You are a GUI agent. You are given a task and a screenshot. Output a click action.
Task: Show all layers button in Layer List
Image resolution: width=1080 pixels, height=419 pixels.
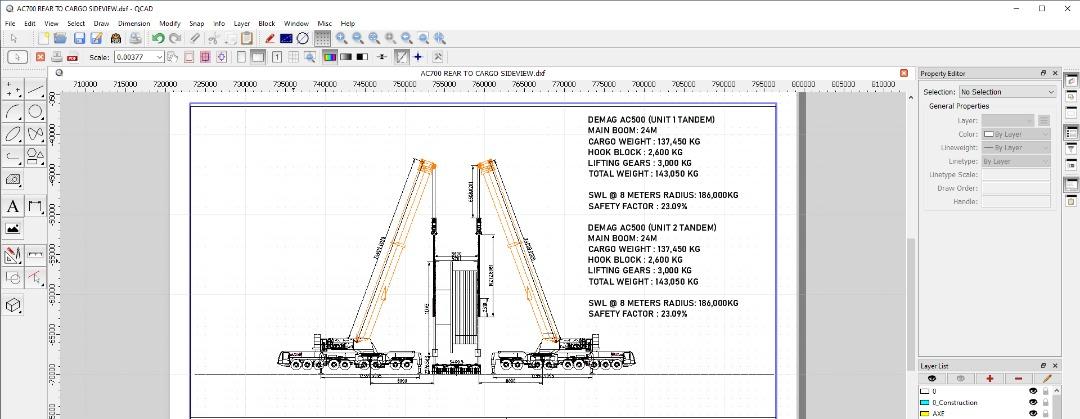932,378
